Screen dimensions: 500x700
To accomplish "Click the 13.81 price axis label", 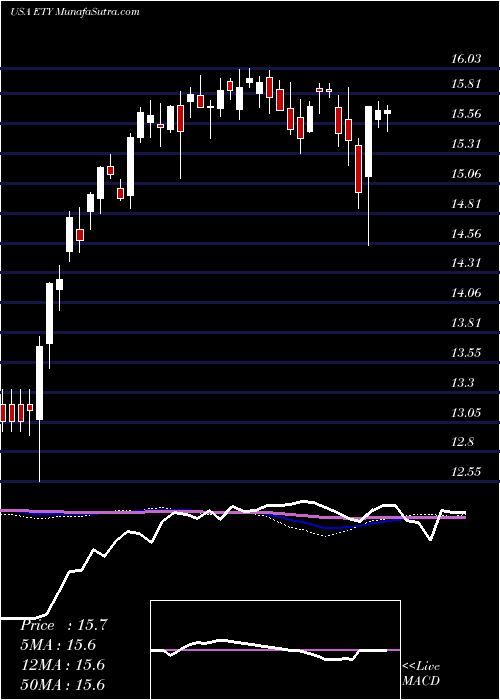I will [x=467, y=323].
